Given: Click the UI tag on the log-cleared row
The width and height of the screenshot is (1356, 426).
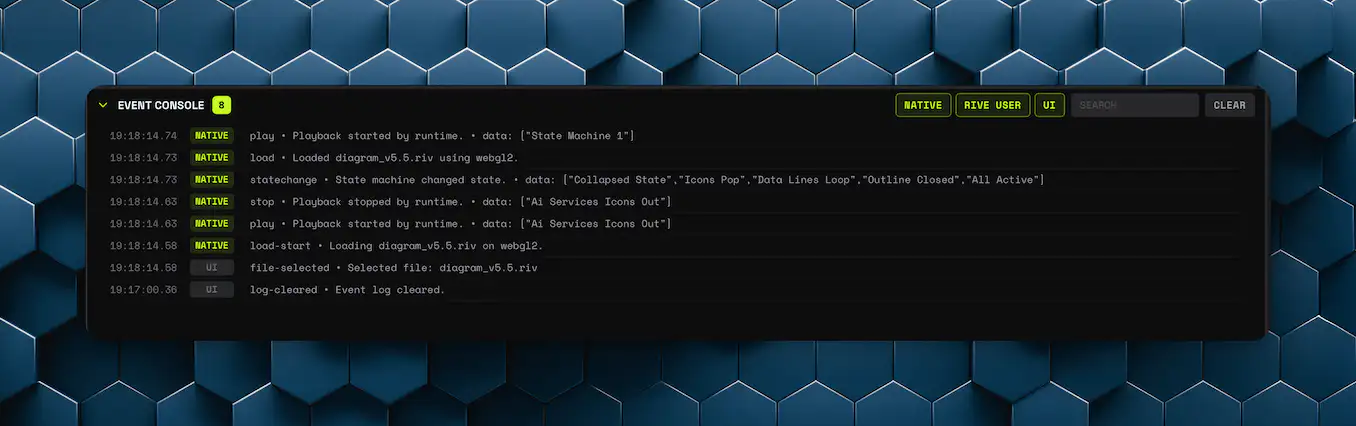Looking at the screenshot, I should click(212, 290).
